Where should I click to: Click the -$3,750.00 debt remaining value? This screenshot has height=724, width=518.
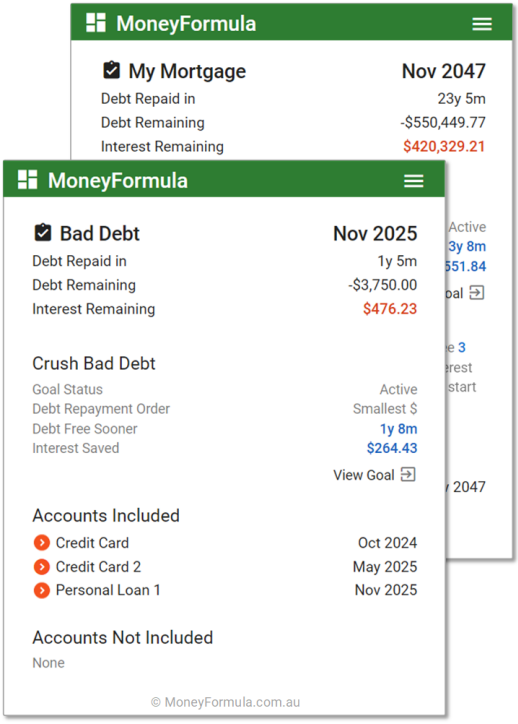[x=383, y=285]
